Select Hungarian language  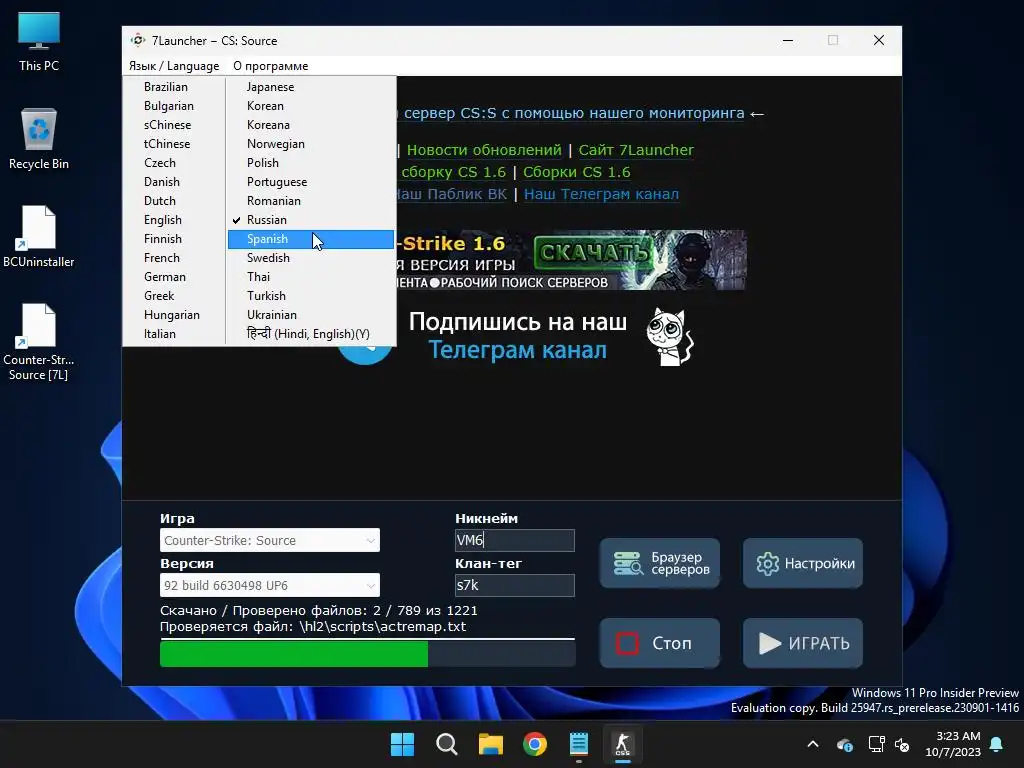(174, 315)
